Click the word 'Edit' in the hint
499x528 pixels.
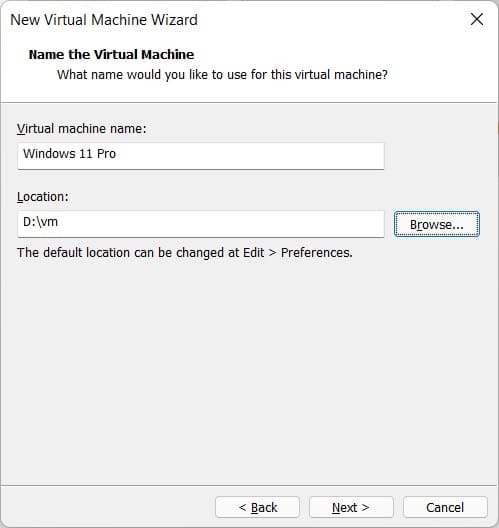(x=254, y=253)
